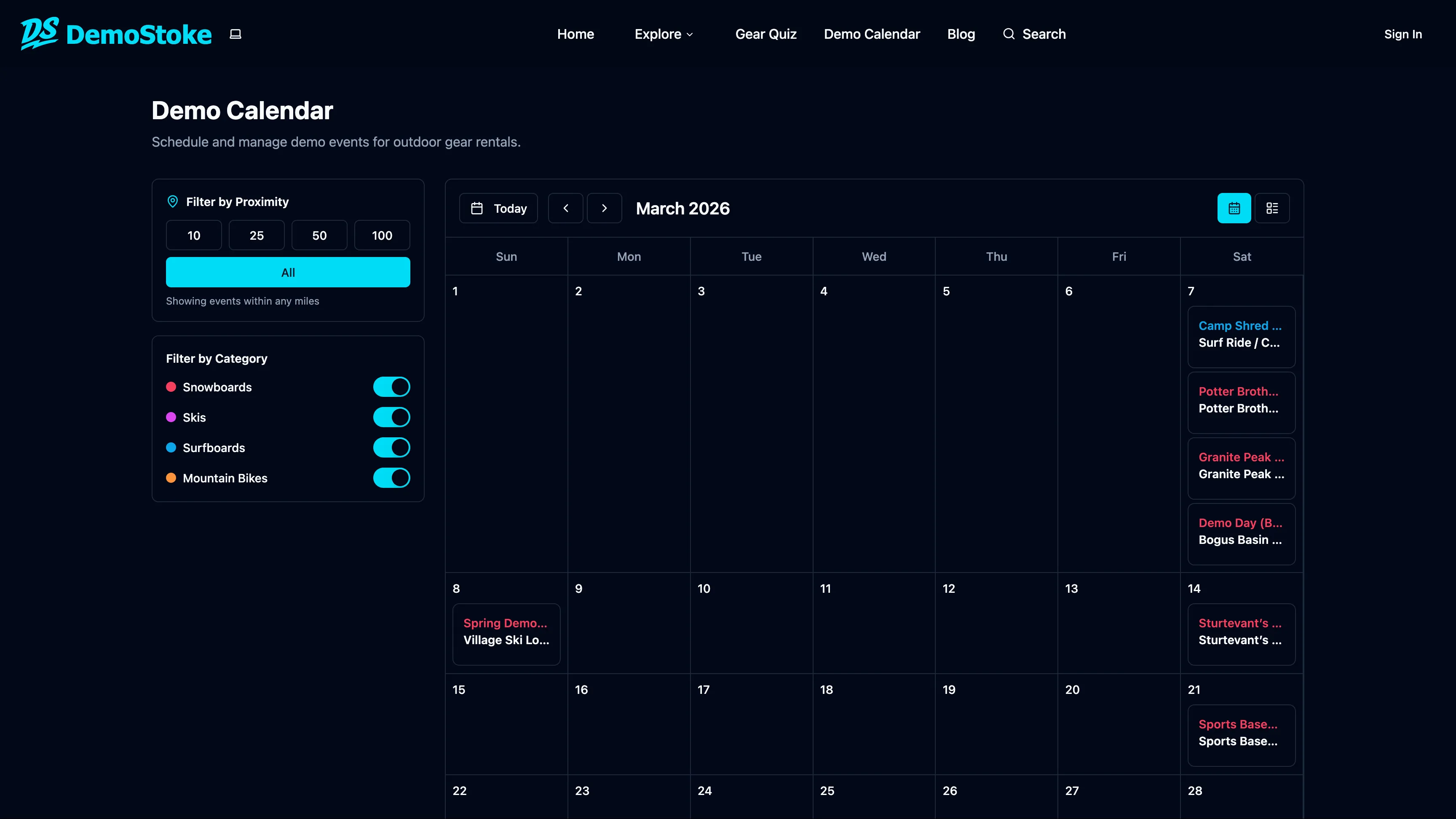Click the location pin beside Filter by Proximity
Viewport: 1456px width, 819px height.
point(172,201)
